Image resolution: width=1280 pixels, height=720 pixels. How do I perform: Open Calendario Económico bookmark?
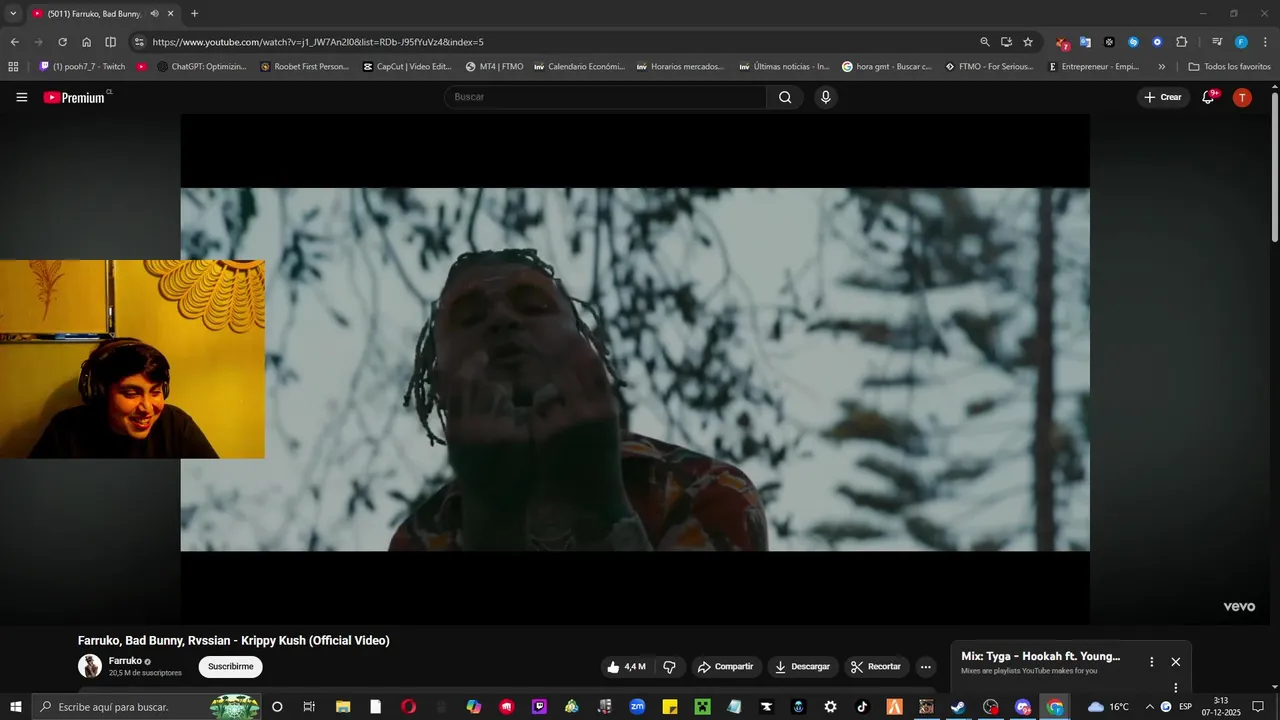(x=579, y=67)
